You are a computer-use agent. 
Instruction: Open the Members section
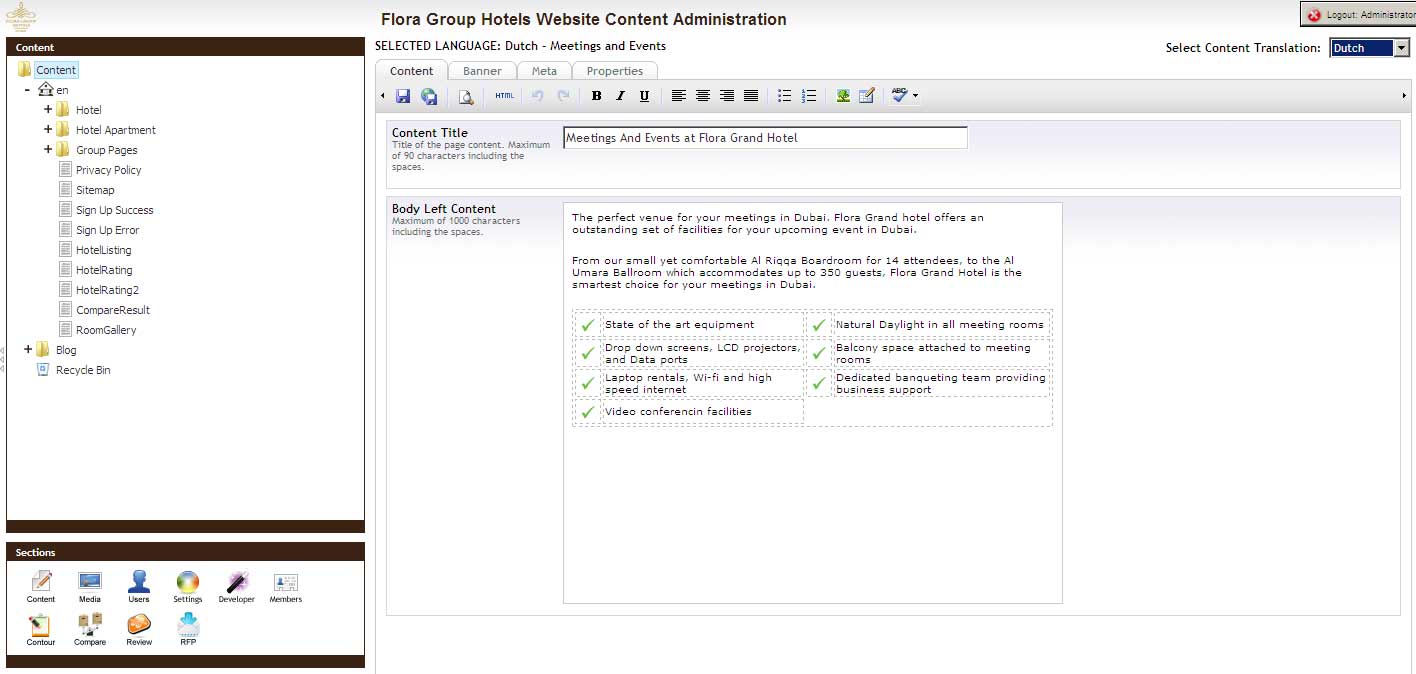click(x=286, y=587)
